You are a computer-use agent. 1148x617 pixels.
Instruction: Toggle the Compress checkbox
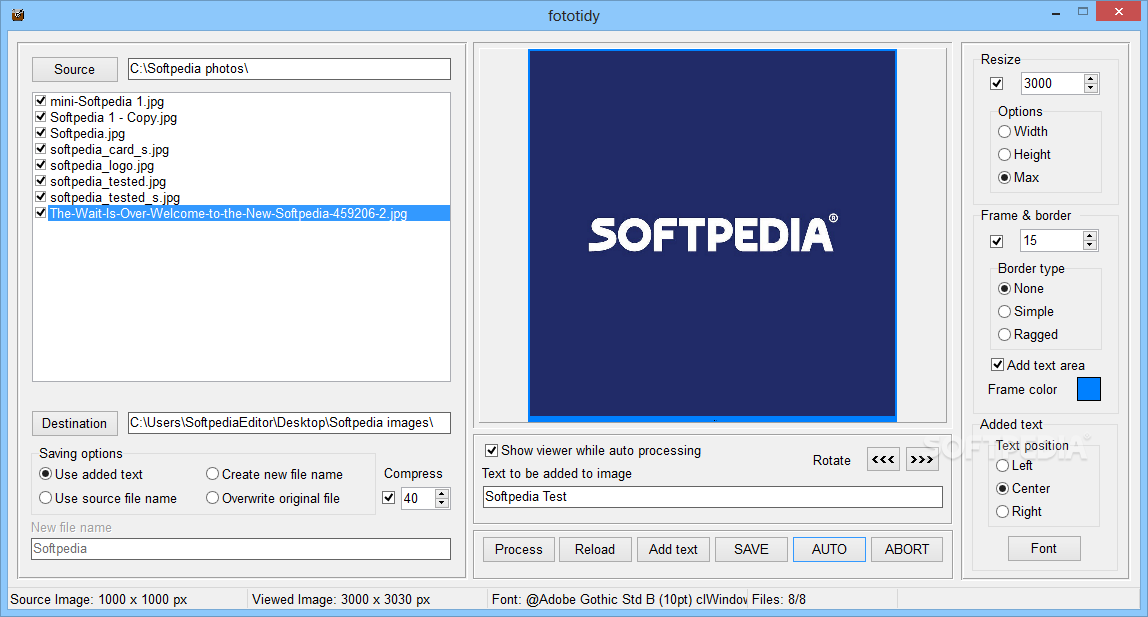(x=389, y=498)
